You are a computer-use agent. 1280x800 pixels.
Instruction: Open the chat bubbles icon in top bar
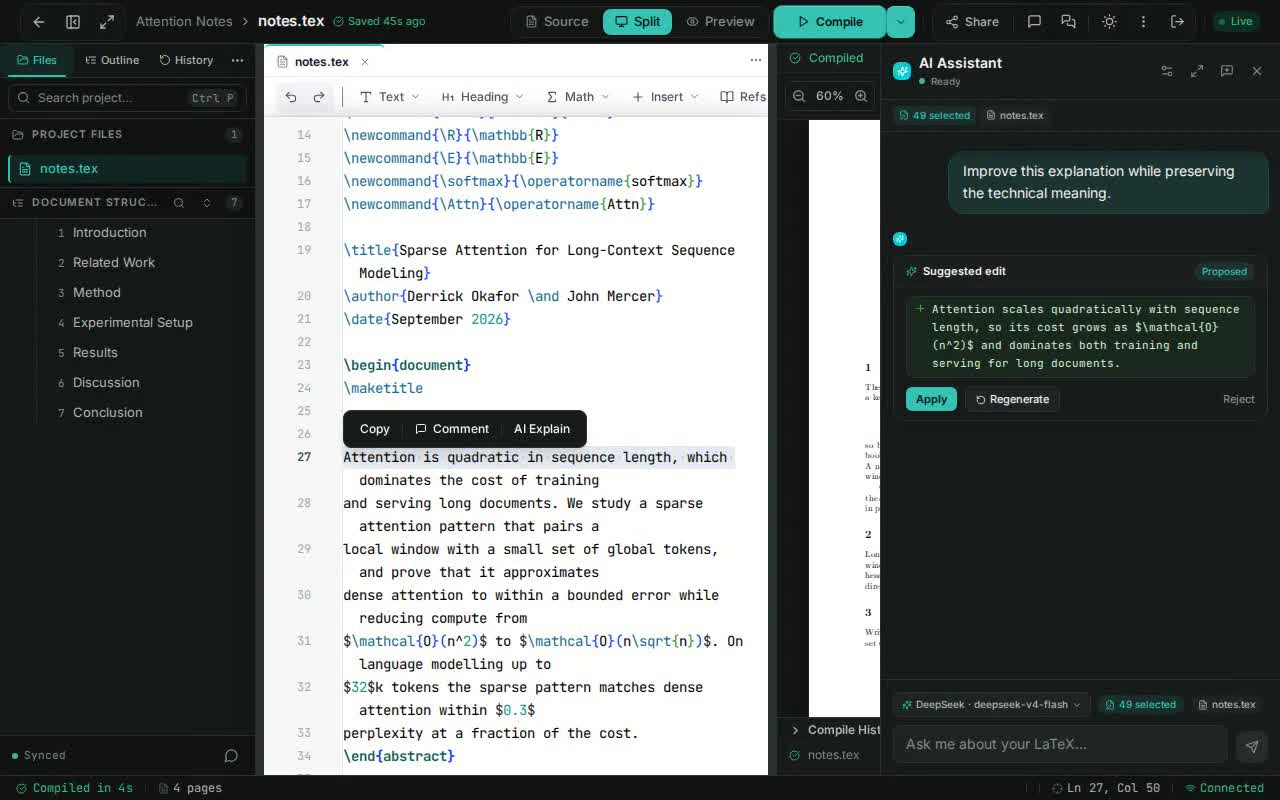[x=1068, y=21]
